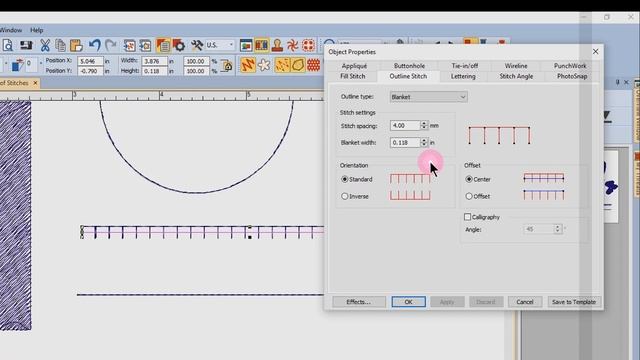Screen dimensions: 640x360
Task: Click the Height input field in toolbar
Action: [x=154, y=71]
